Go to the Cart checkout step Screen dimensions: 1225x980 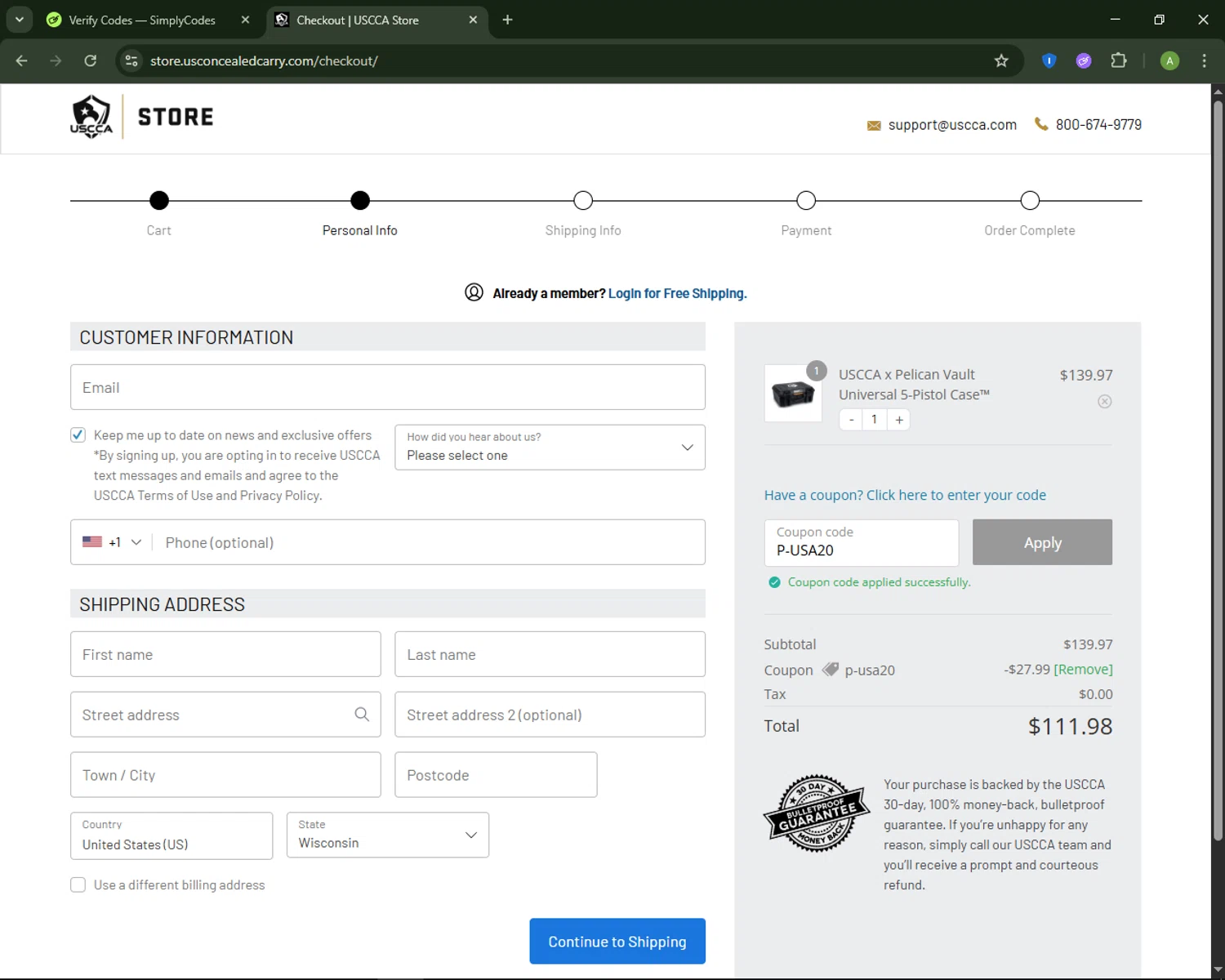pyautogui.click(x=159, y=200)
